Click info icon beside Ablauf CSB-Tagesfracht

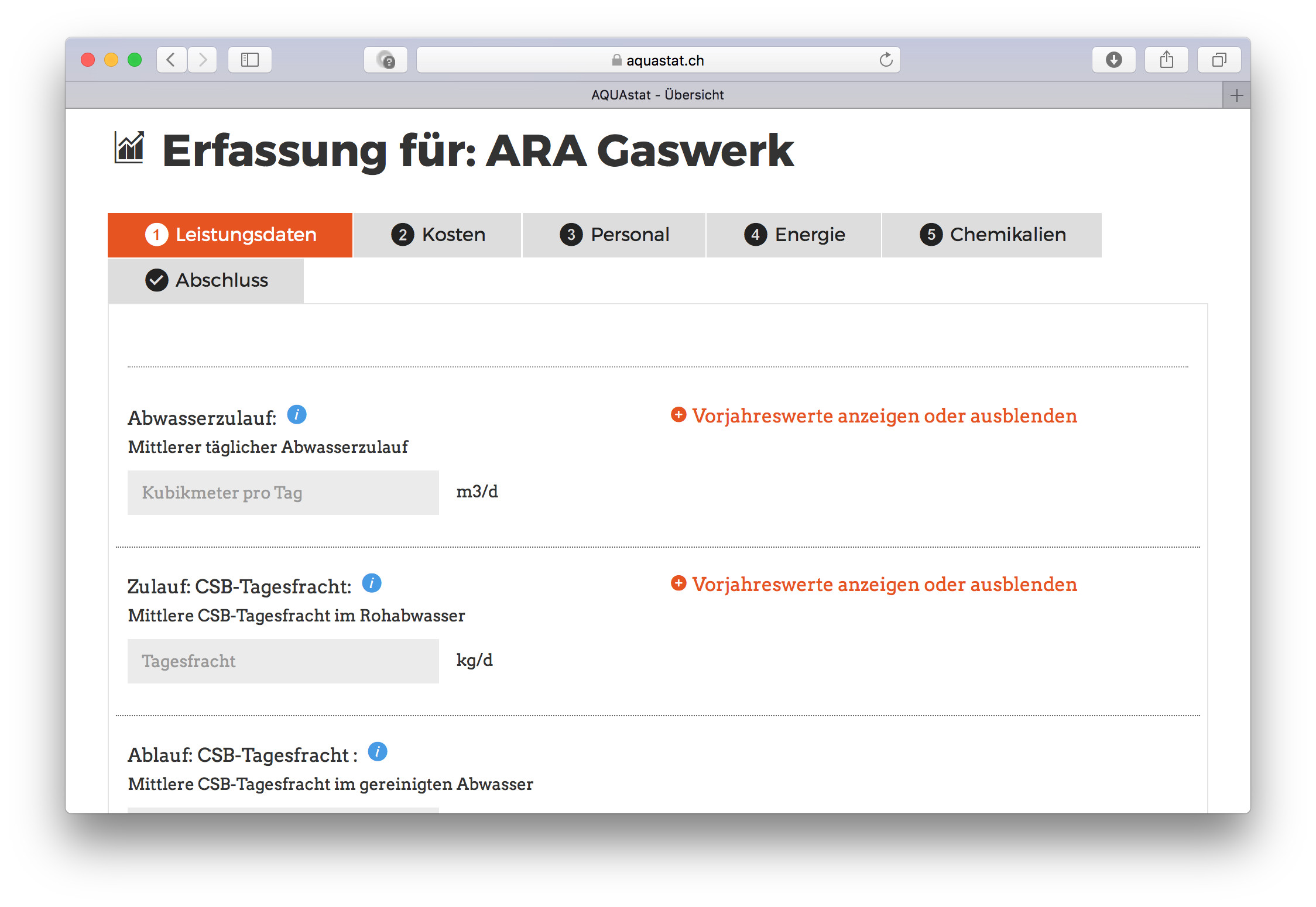click(x=378, y=752)
